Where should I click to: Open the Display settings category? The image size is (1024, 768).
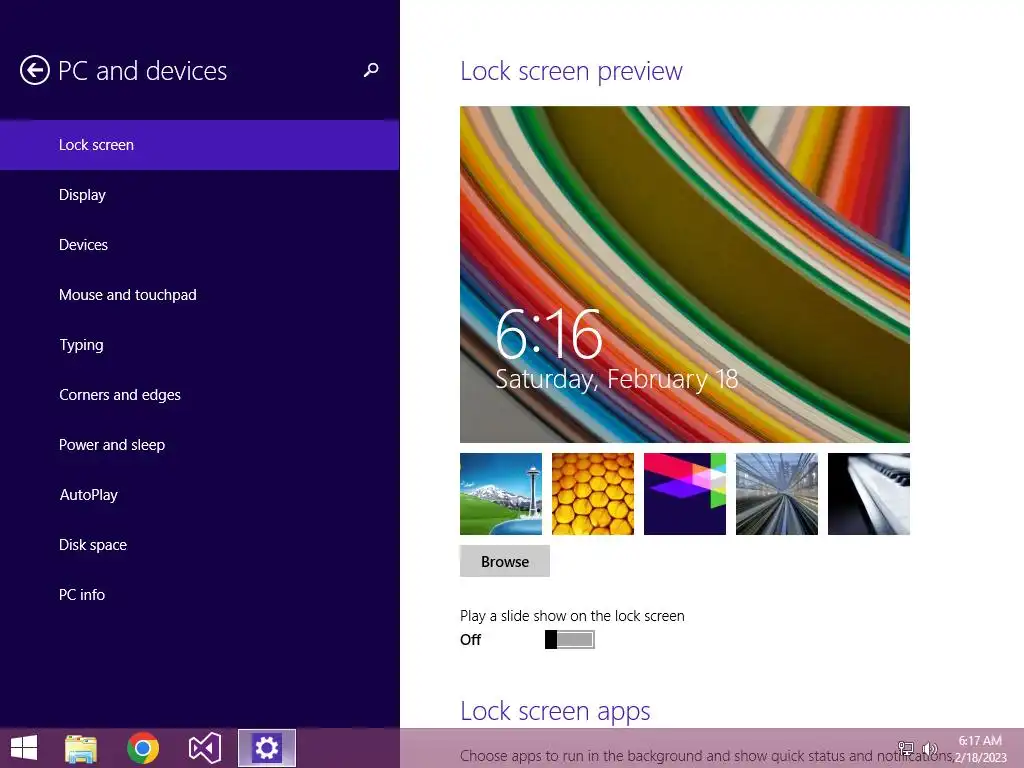click(x=199, y=195)
